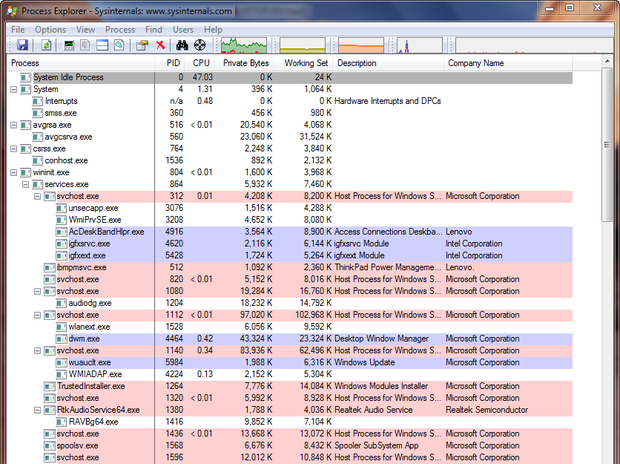
Task: Click the Save toolbar icon
Action: (x=23, y=45)
